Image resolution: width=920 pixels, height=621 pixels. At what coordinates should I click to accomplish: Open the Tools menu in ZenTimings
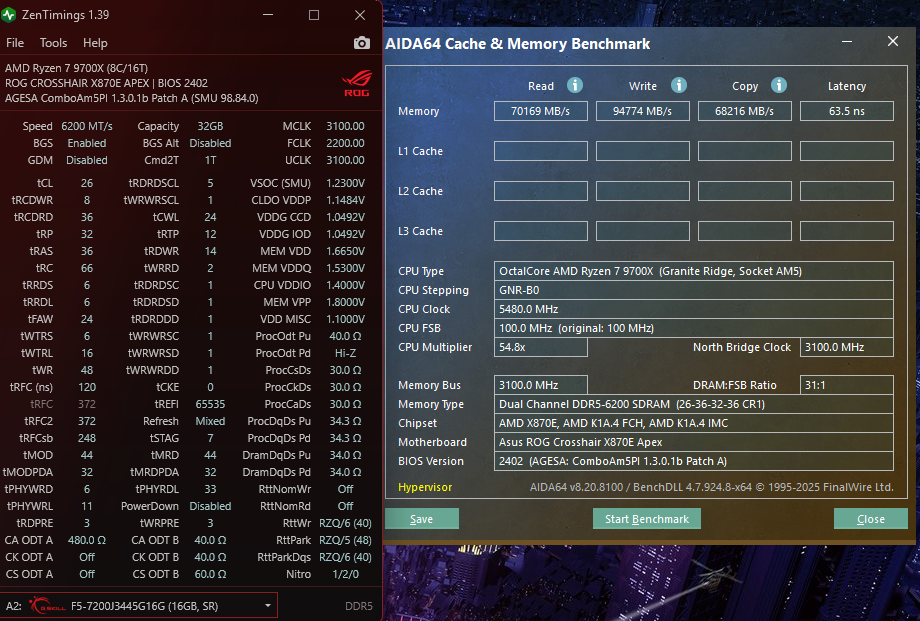pyautogui.click(x=53, y=43)
